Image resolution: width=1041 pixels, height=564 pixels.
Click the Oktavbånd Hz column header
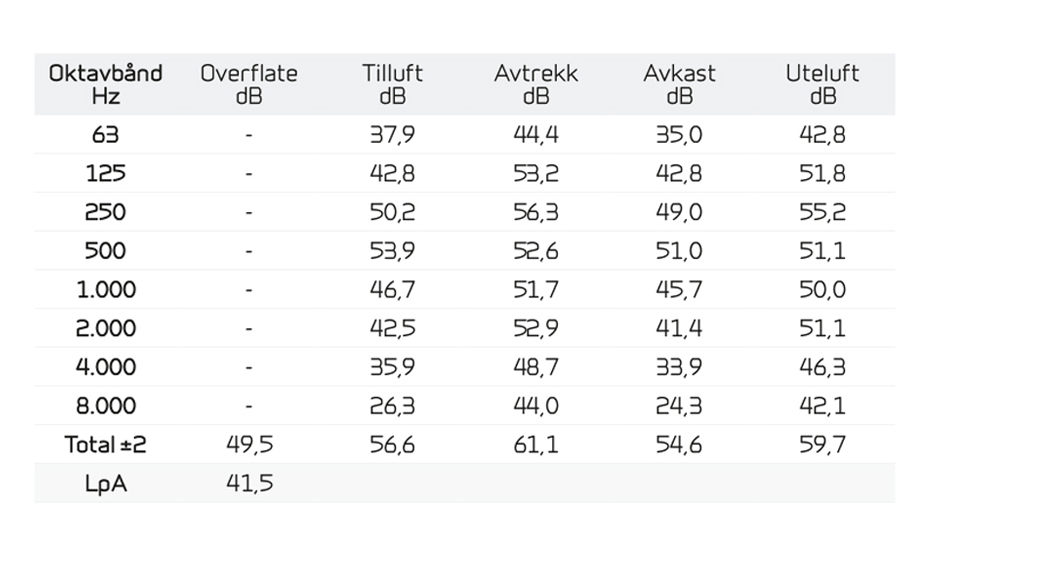(x=106, y=84)
